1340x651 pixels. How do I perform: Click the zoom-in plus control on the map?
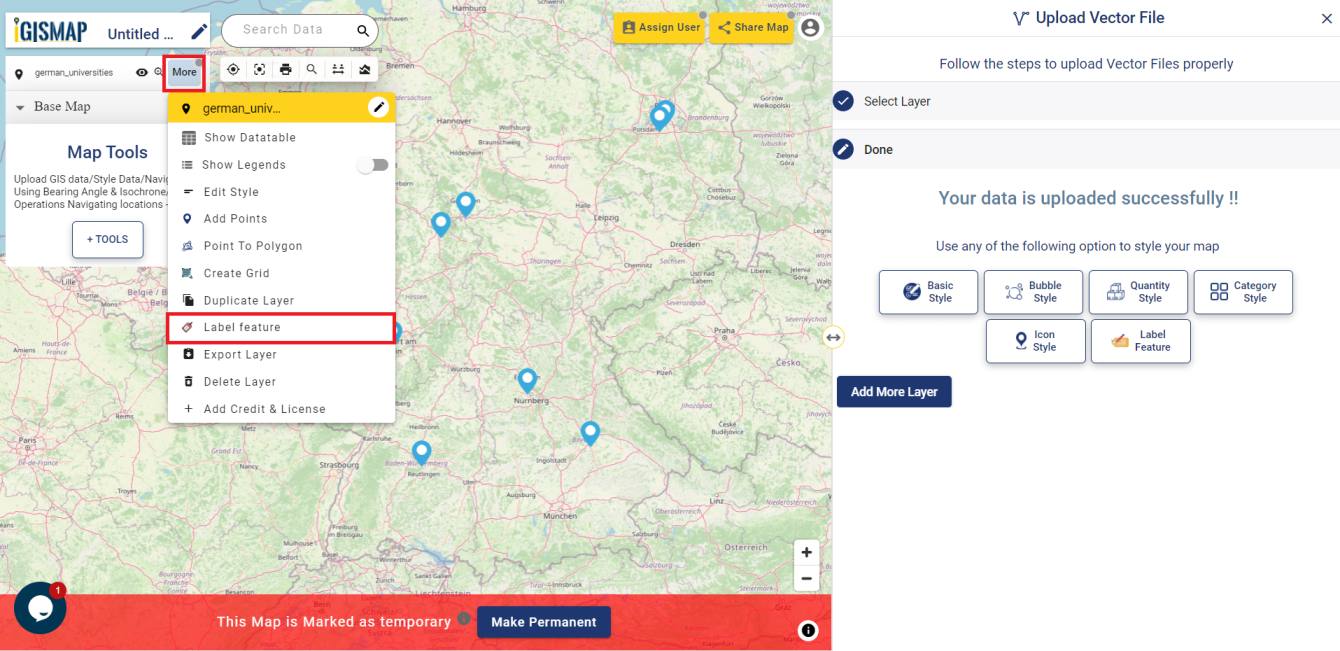tap(806, 551)
